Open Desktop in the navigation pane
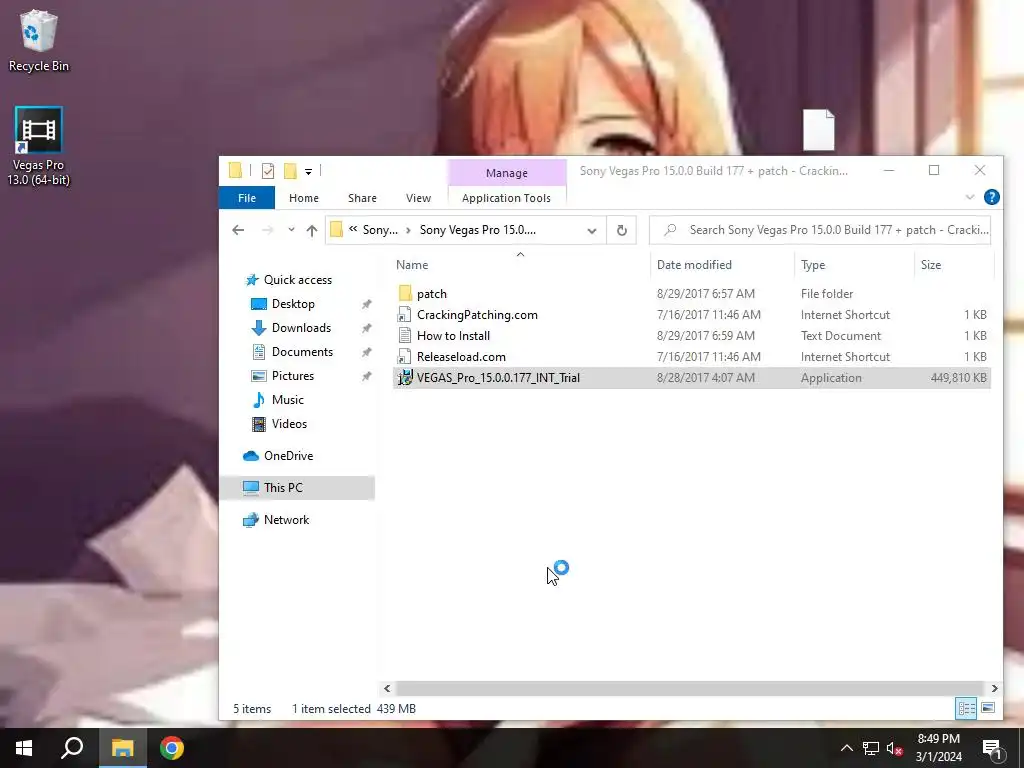Viewport: 1024px width, 768px height. point(293,304)
